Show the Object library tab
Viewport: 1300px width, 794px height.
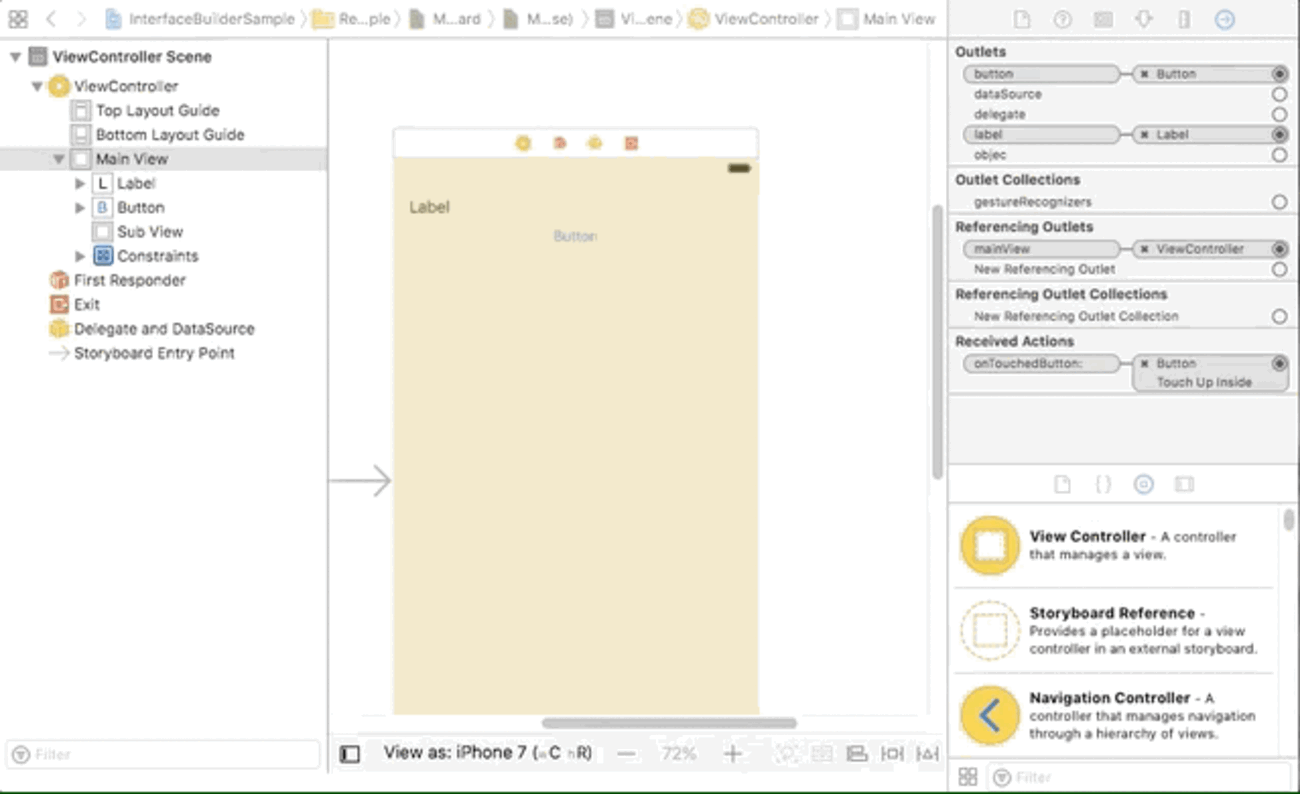[x=1144, y=484]
